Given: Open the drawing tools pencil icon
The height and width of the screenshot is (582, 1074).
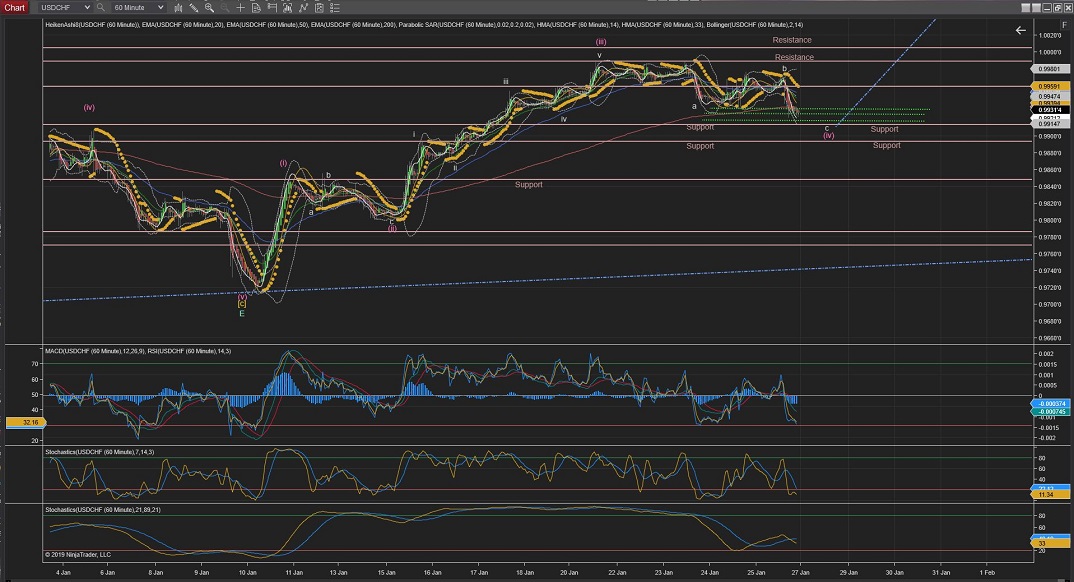Looking at the screenshot, I should pos(195,7).
